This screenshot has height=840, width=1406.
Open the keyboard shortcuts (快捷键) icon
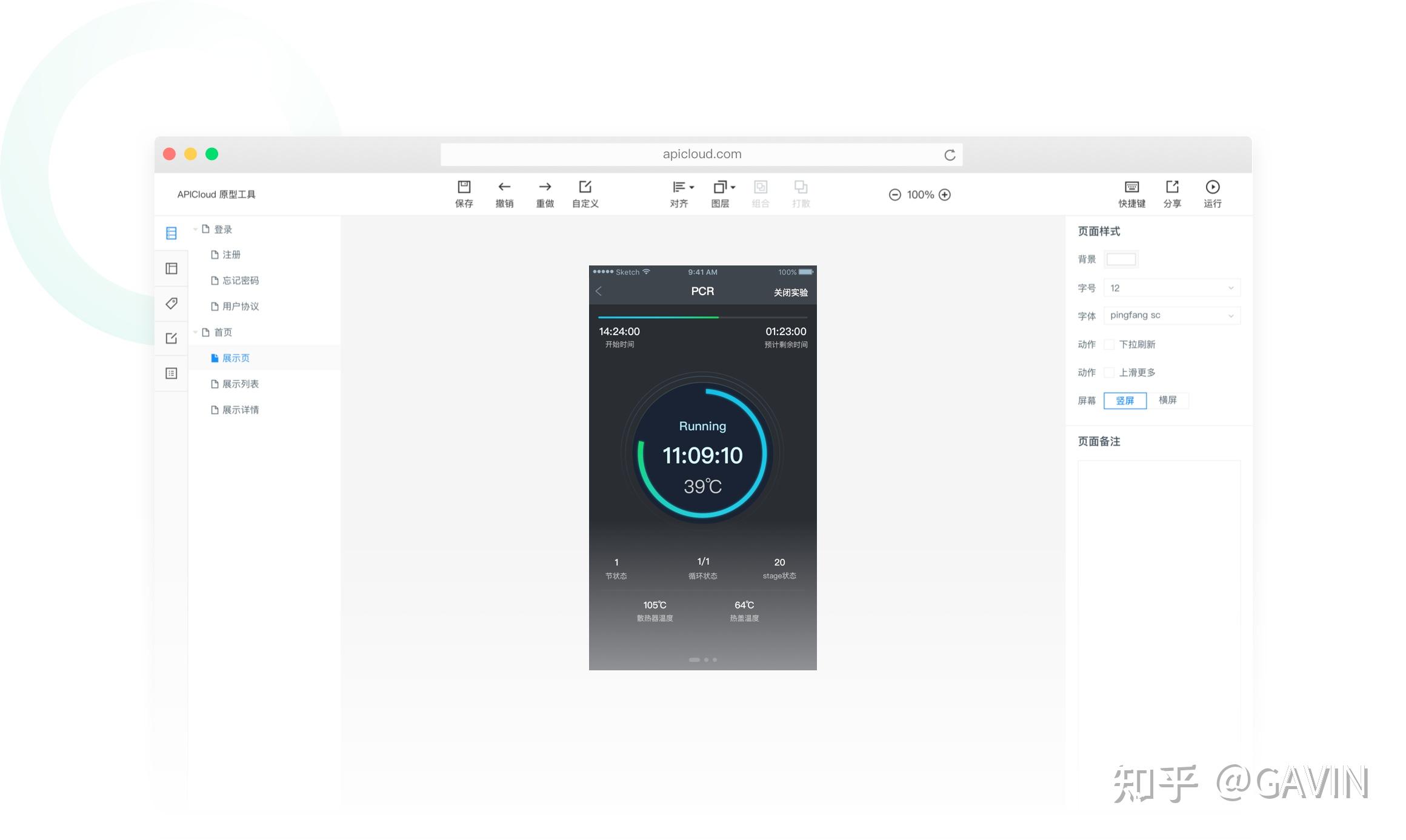point(1131,187)
